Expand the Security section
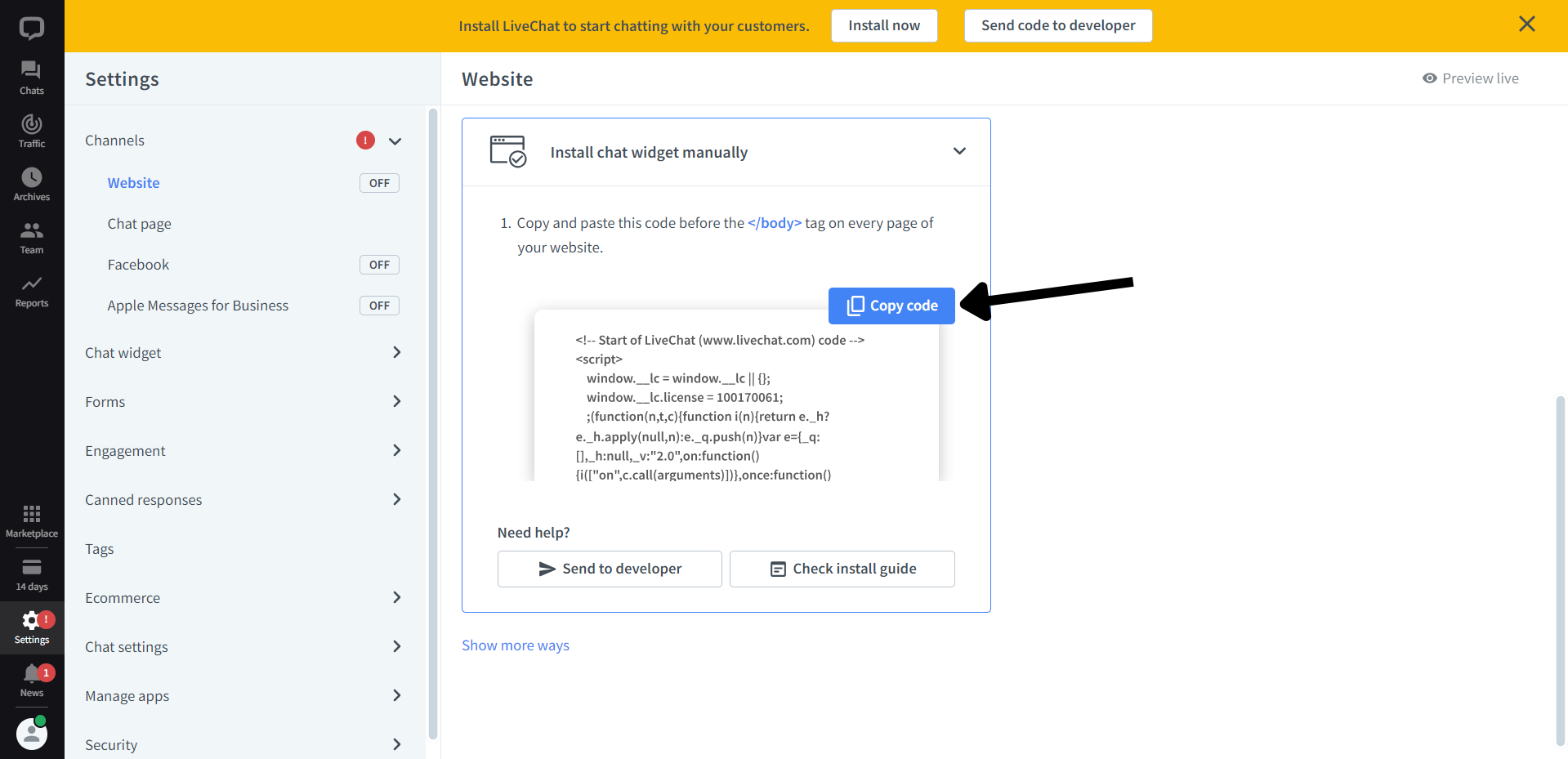1568x759 pixels. click(x=396, y=744)
